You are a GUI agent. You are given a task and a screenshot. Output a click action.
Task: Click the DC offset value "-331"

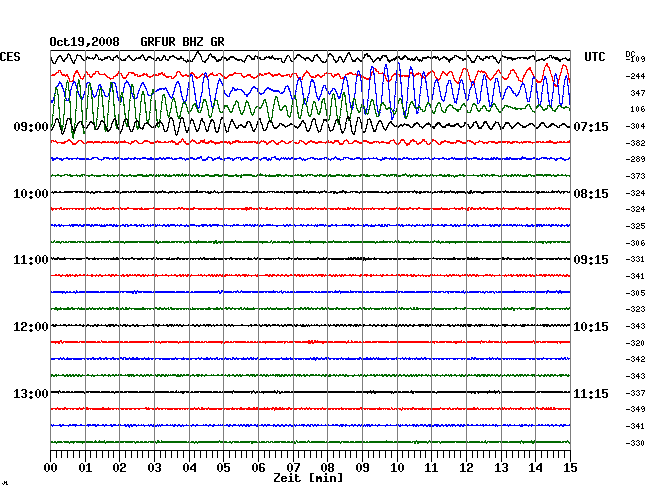(635, 259)
